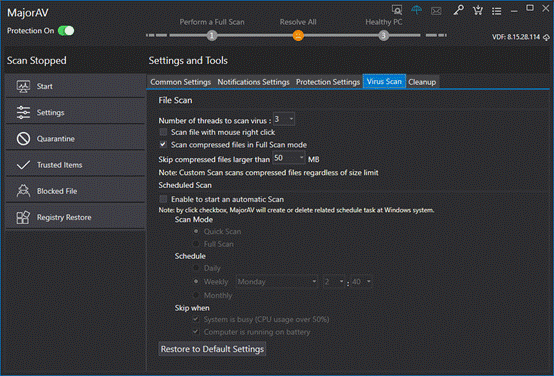Select the Quick Scan radio button
Viewport: 554px width, 376px height.
point(196,231)
